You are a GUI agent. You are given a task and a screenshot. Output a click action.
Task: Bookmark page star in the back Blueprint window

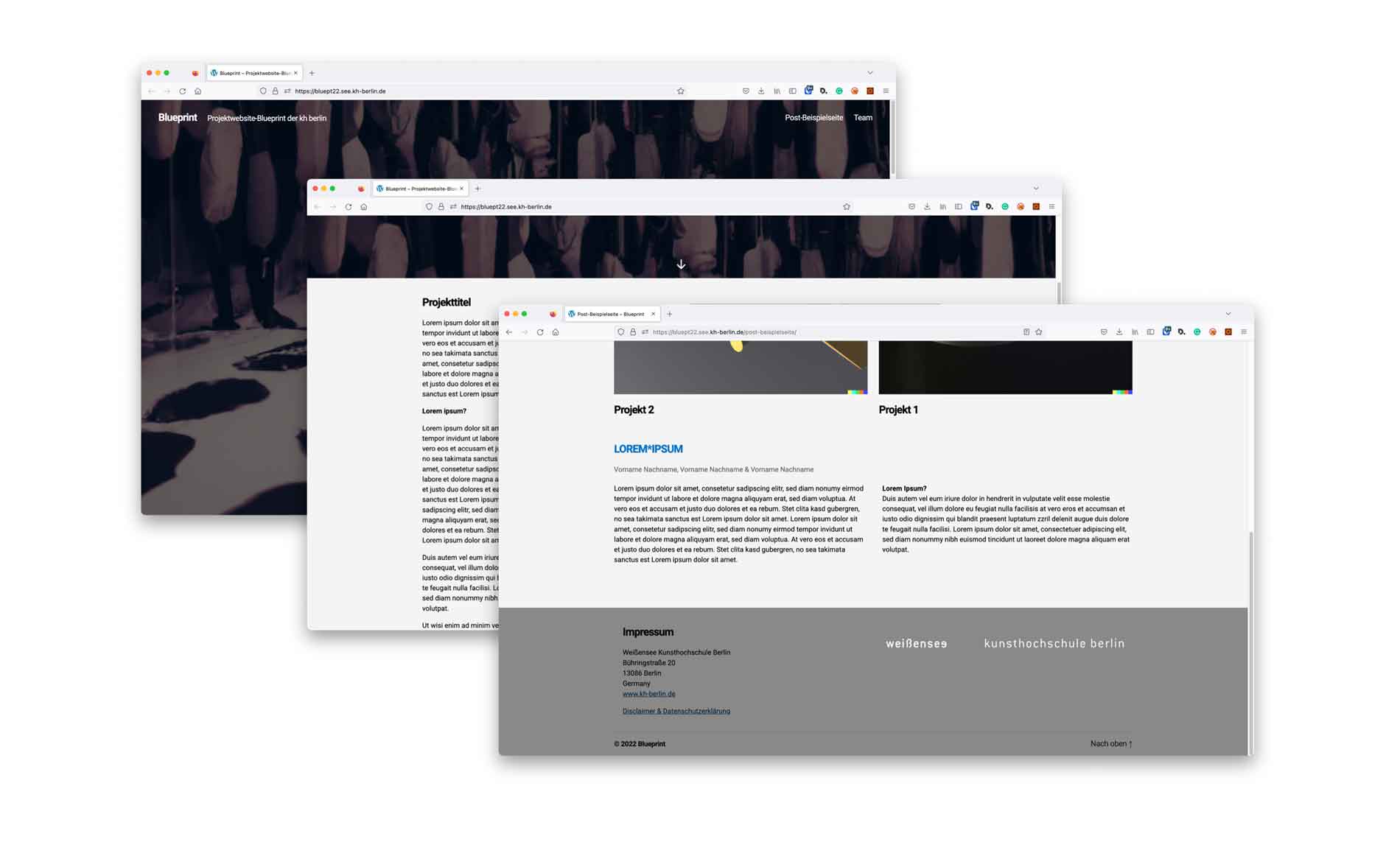pos(681,91)
